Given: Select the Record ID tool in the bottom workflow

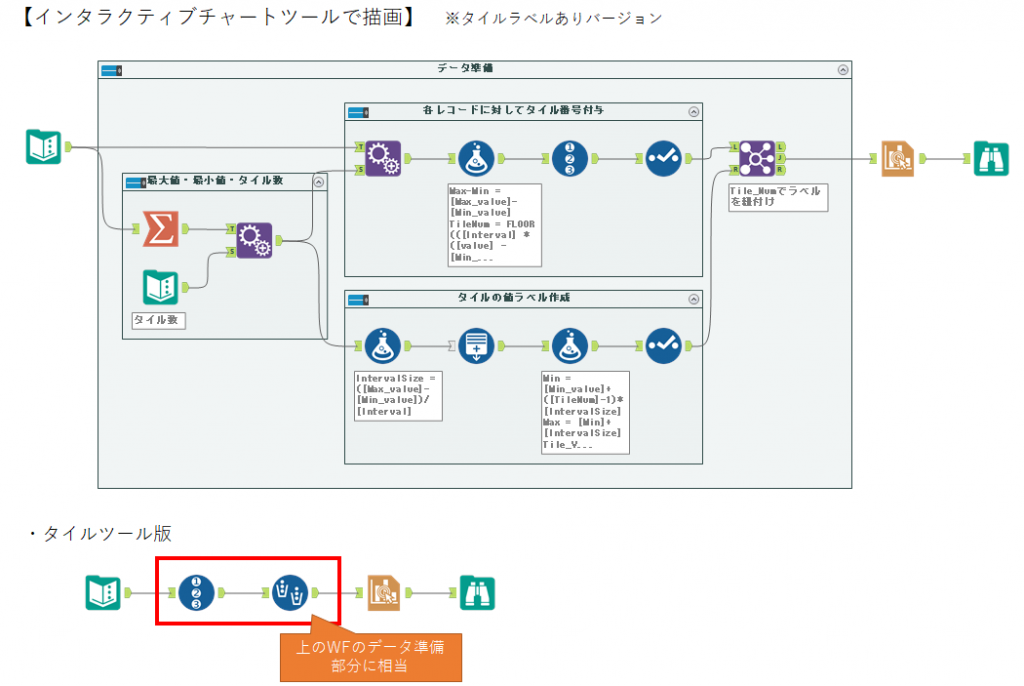Looking at the screenshot, I should click(x=195, y=592).
